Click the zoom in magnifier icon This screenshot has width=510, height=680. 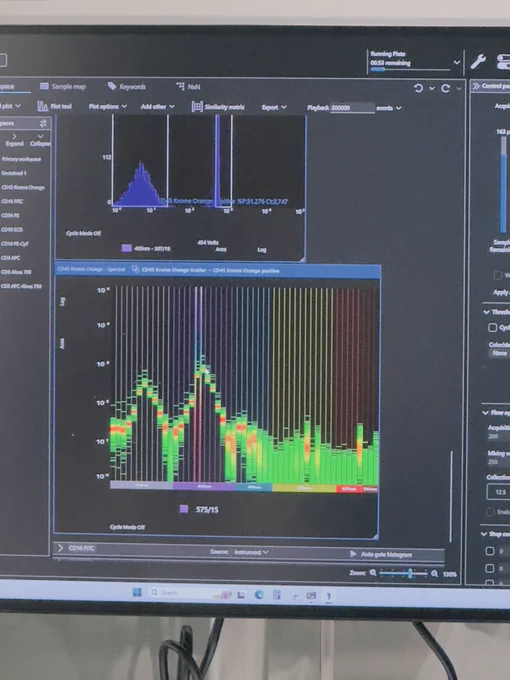pos(435,573)
